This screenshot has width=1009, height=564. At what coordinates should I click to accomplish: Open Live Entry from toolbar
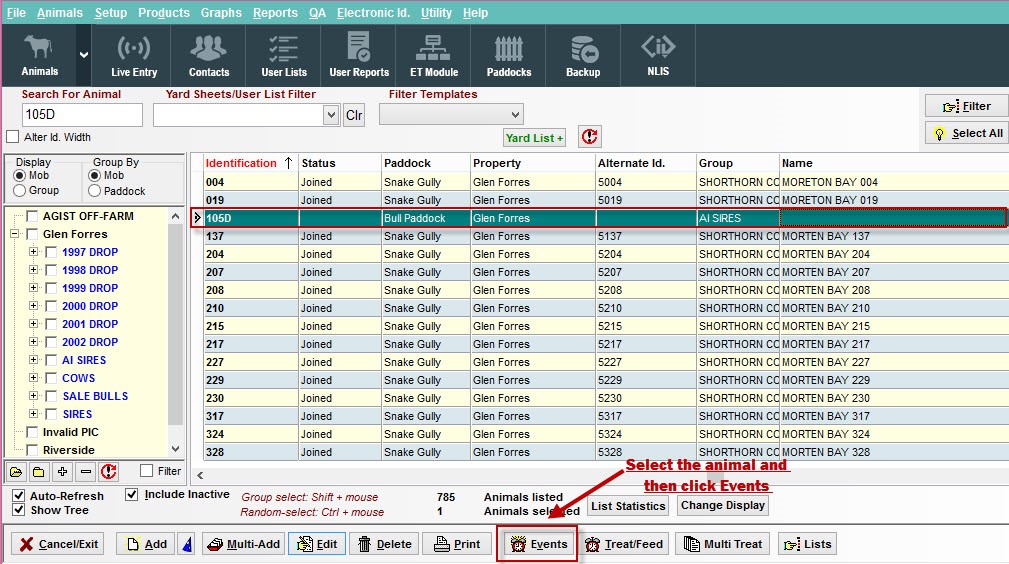click(x=134, y=56)
